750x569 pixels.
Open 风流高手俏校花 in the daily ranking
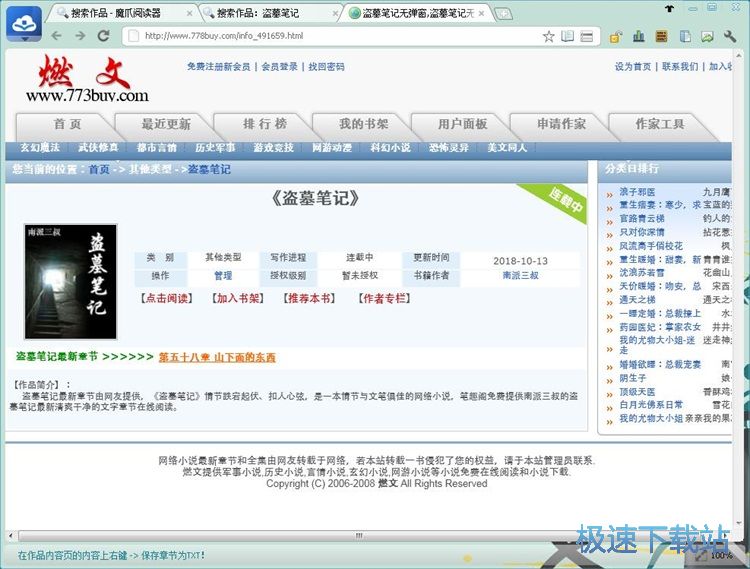coord(651,246)
